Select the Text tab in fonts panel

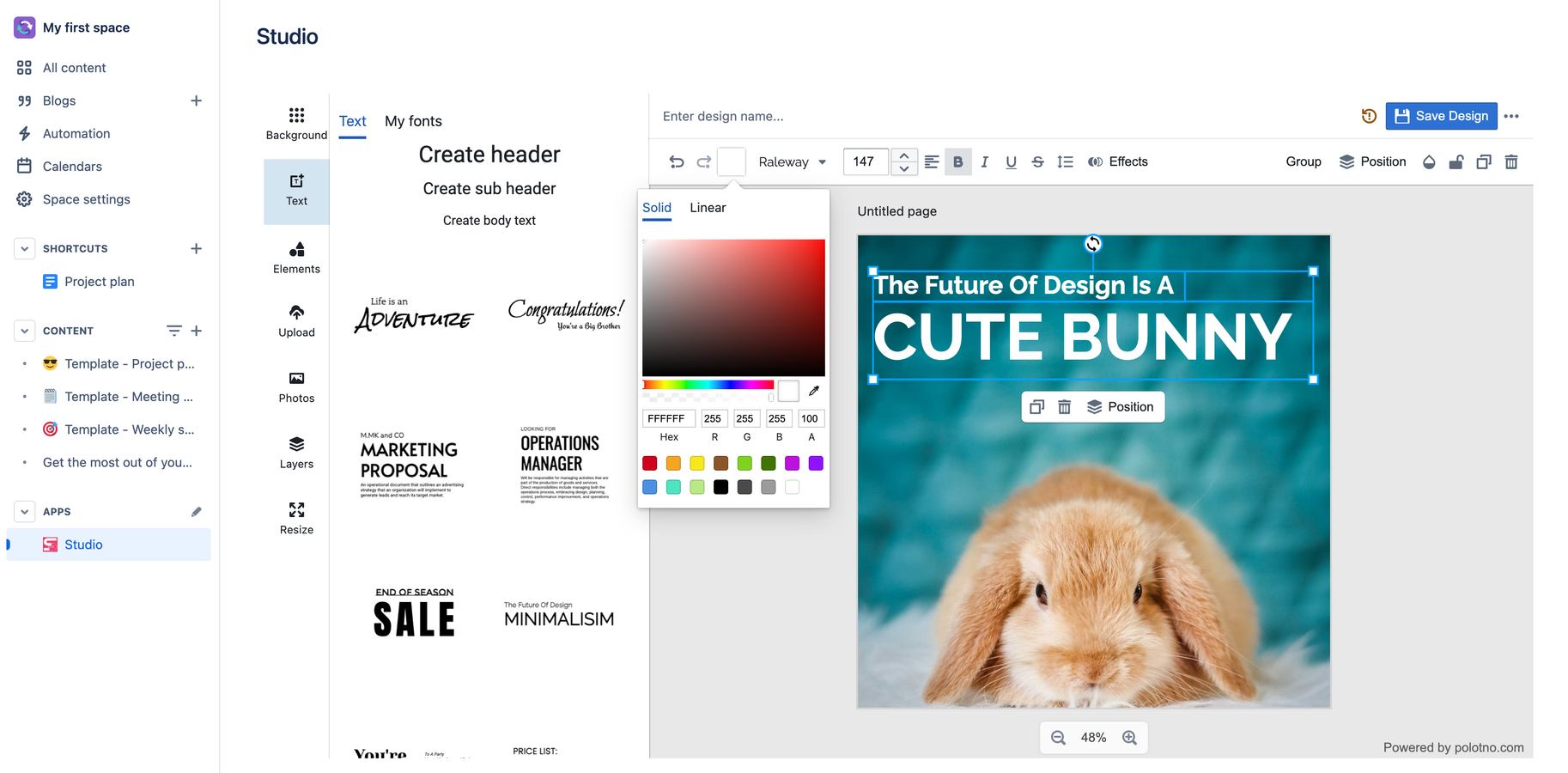(352, 121)
